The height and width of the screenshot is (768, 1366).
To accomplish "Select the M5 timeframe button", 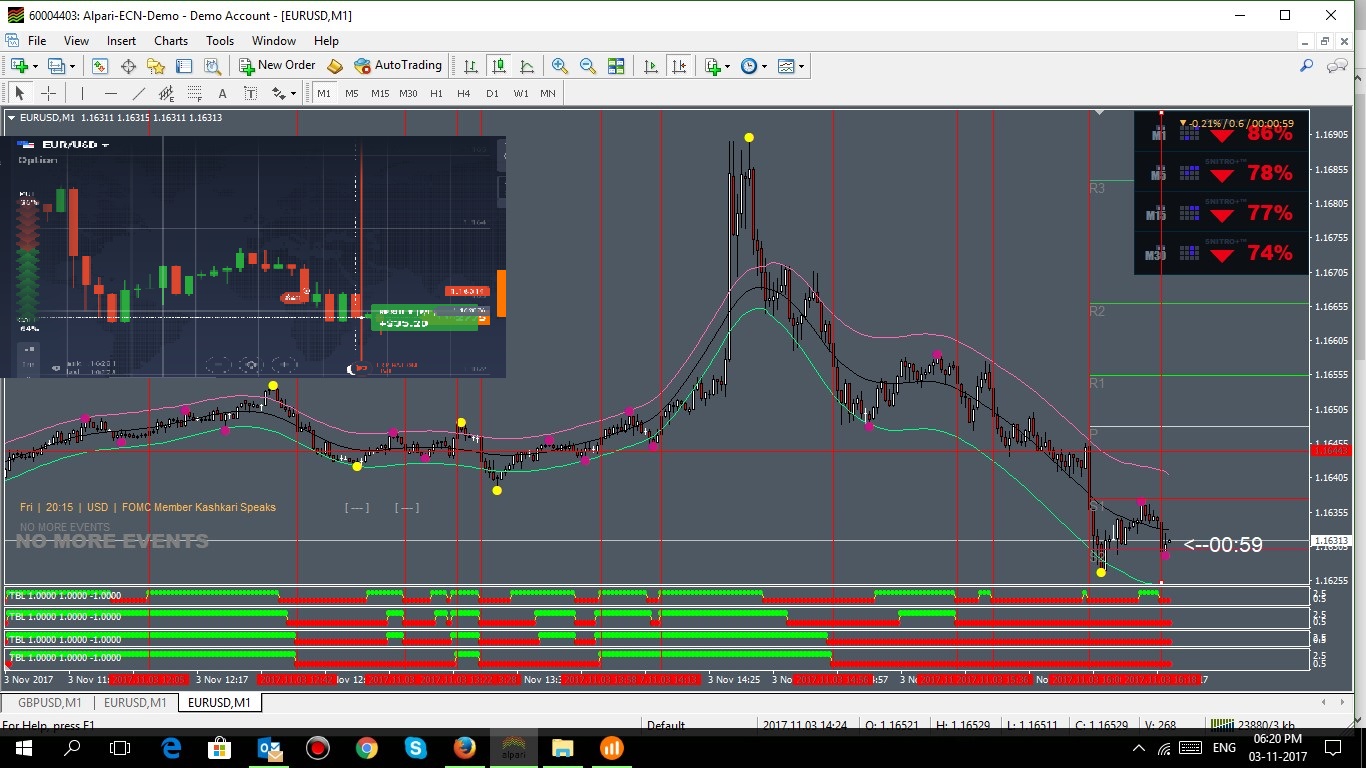I will click(x=352, y=94).
